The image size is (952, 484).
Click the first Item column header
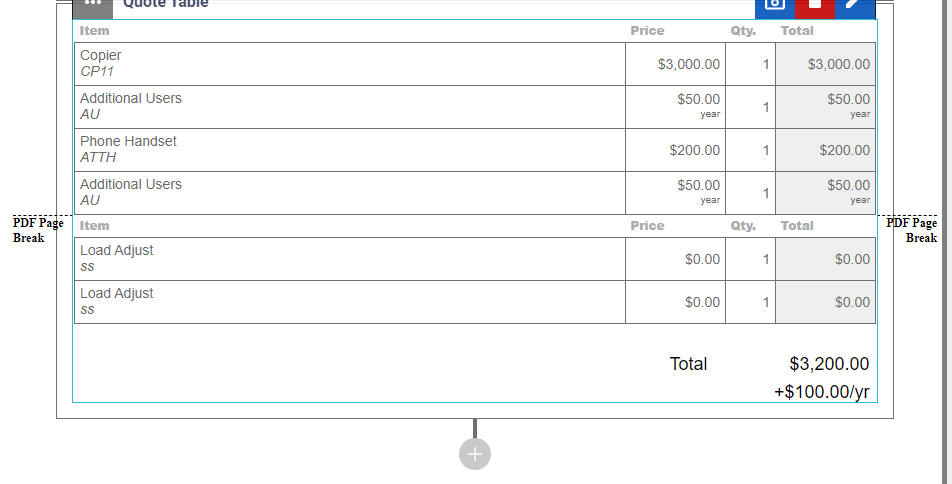tap(94, 30)
